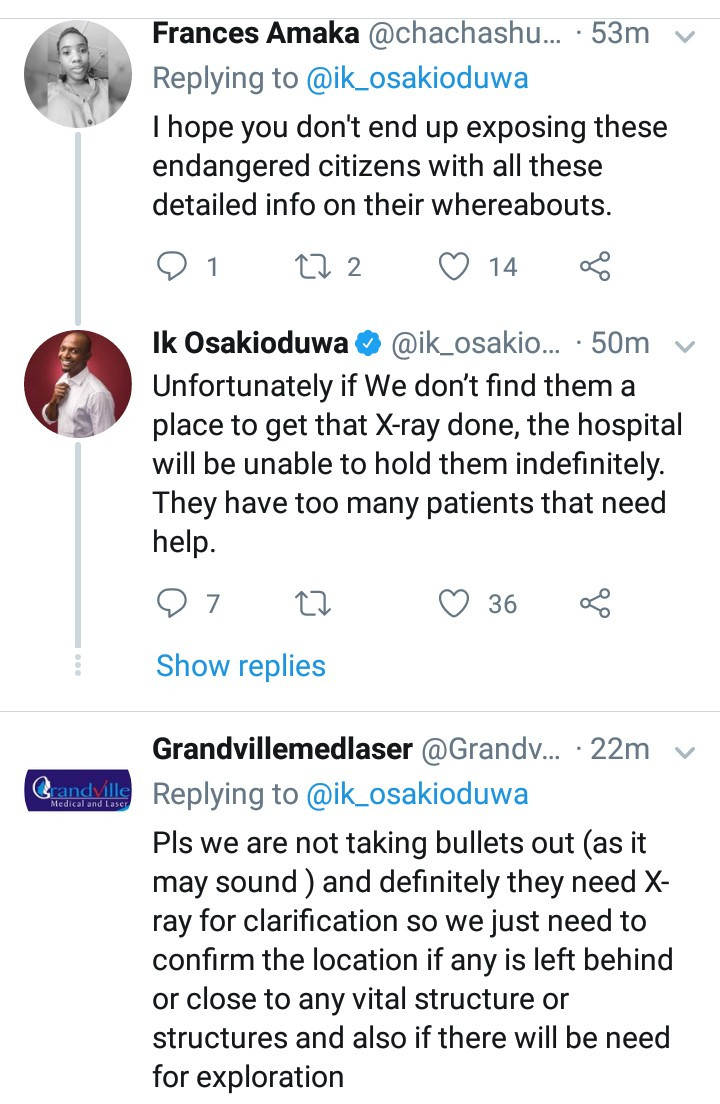
Task: Open dropdown arrow on Frances Amaka's tweet
Action: (x=685, y=36)
